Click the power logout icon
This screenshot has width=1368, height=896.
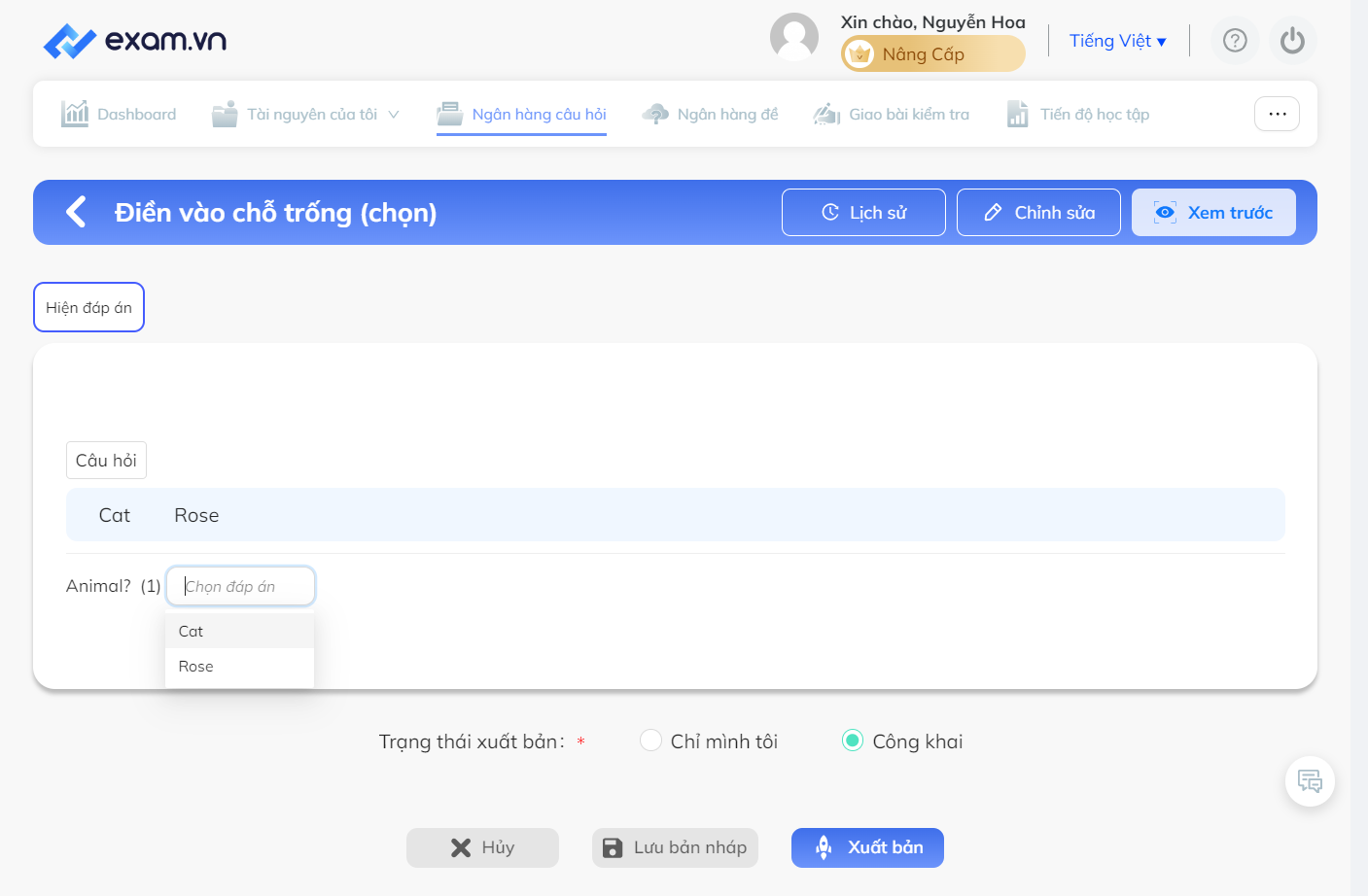(1292, 41)
